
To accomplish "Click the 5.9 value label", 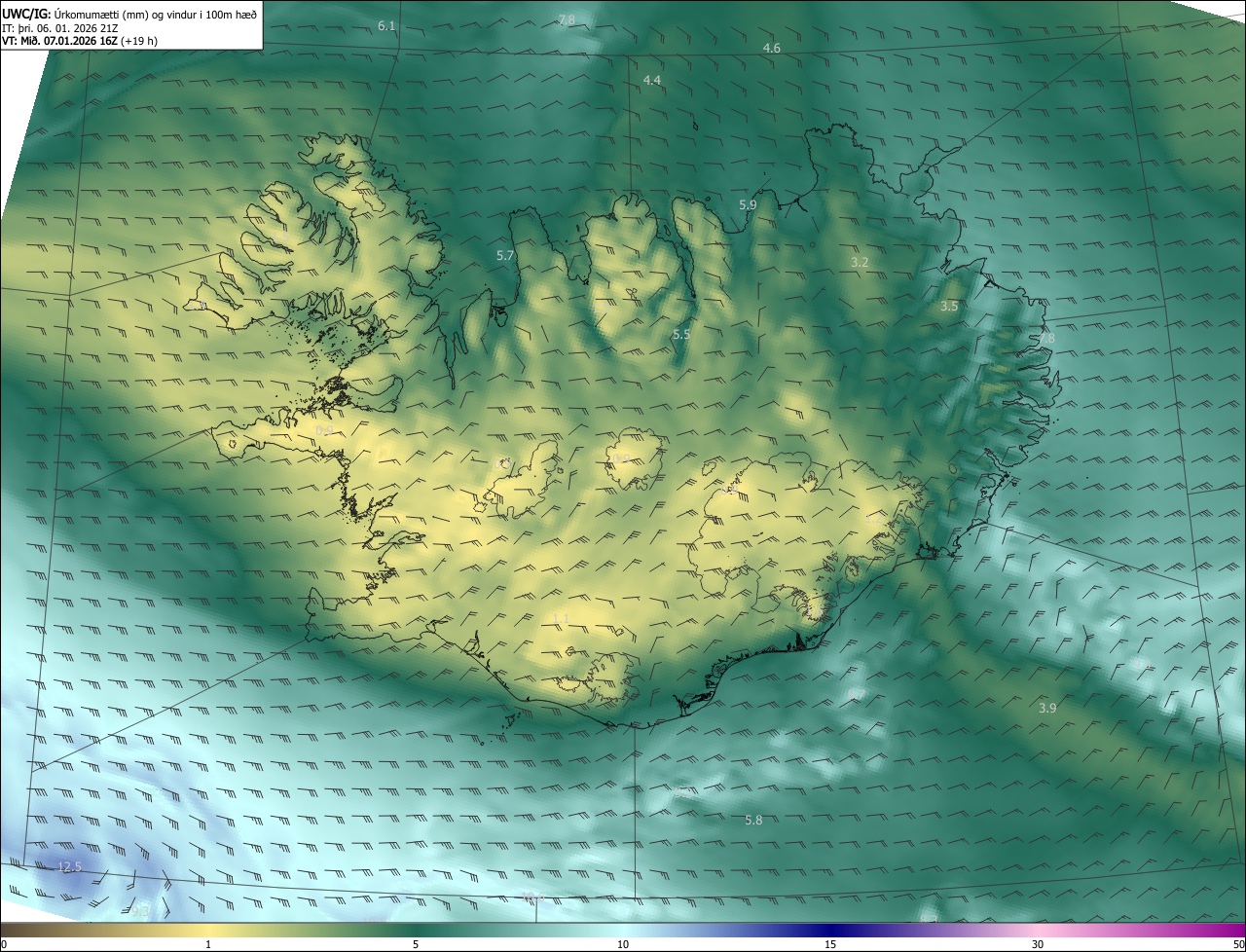I will pos(748,204).
